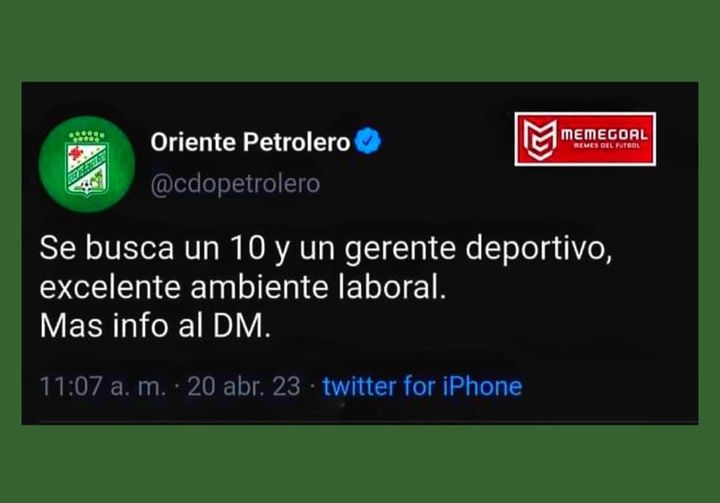Open the Oriente Petrolero display name
Viewport: 720px width, 503px height.
point(250,141)
